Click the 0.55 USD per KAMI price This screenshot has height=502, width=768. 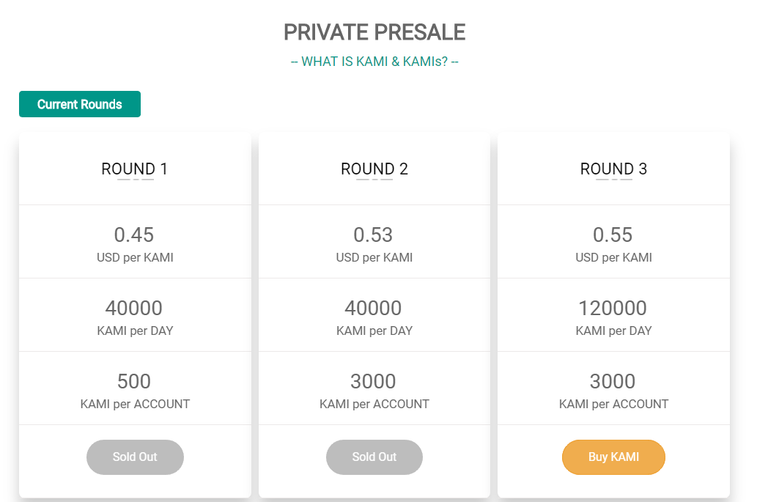pyautogui.click(x=614, y=243)
